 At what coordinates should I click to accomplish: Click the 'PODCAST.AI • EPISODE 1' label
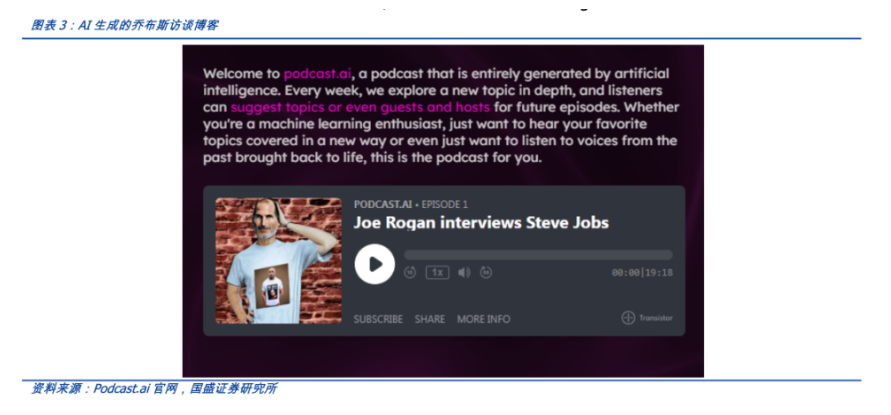click(411, 205)
